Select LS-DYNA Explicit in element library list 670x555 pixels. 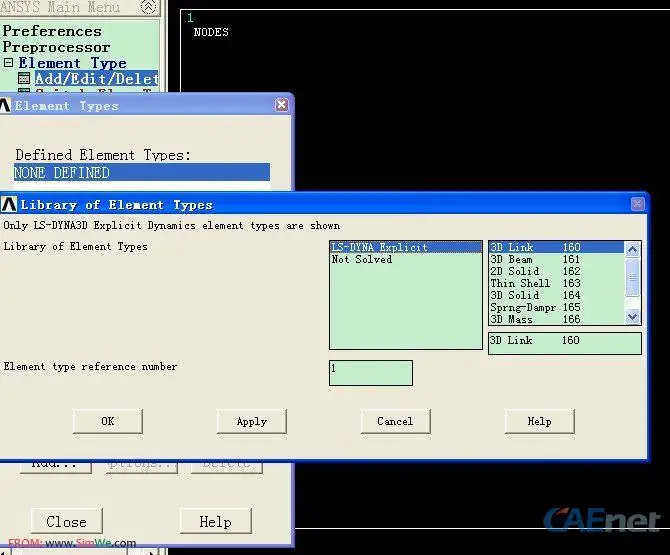click(406, 247)
